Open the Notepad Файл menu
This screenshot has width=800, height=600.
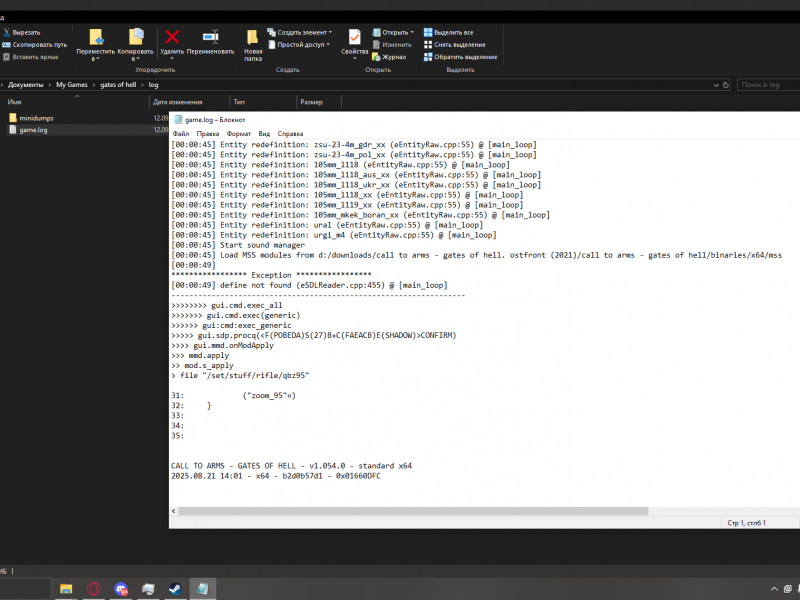[x=181, y=134]
